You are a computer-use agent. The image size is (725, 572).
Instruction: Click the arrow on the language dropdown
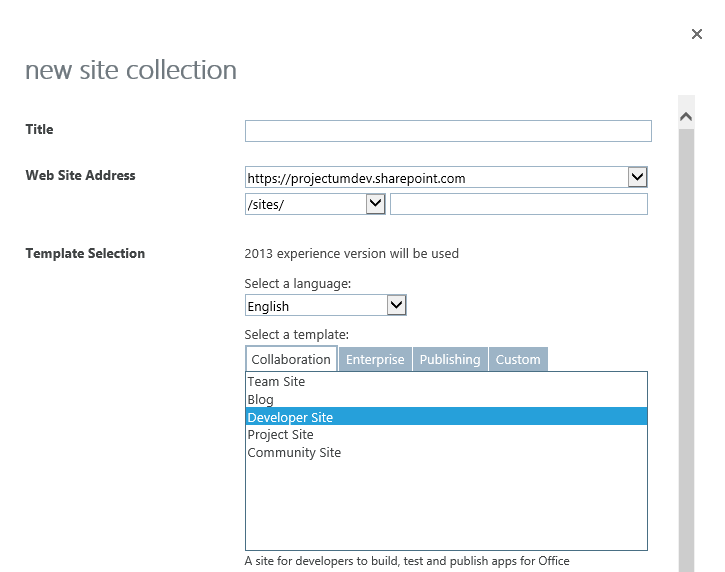(396, 305)
